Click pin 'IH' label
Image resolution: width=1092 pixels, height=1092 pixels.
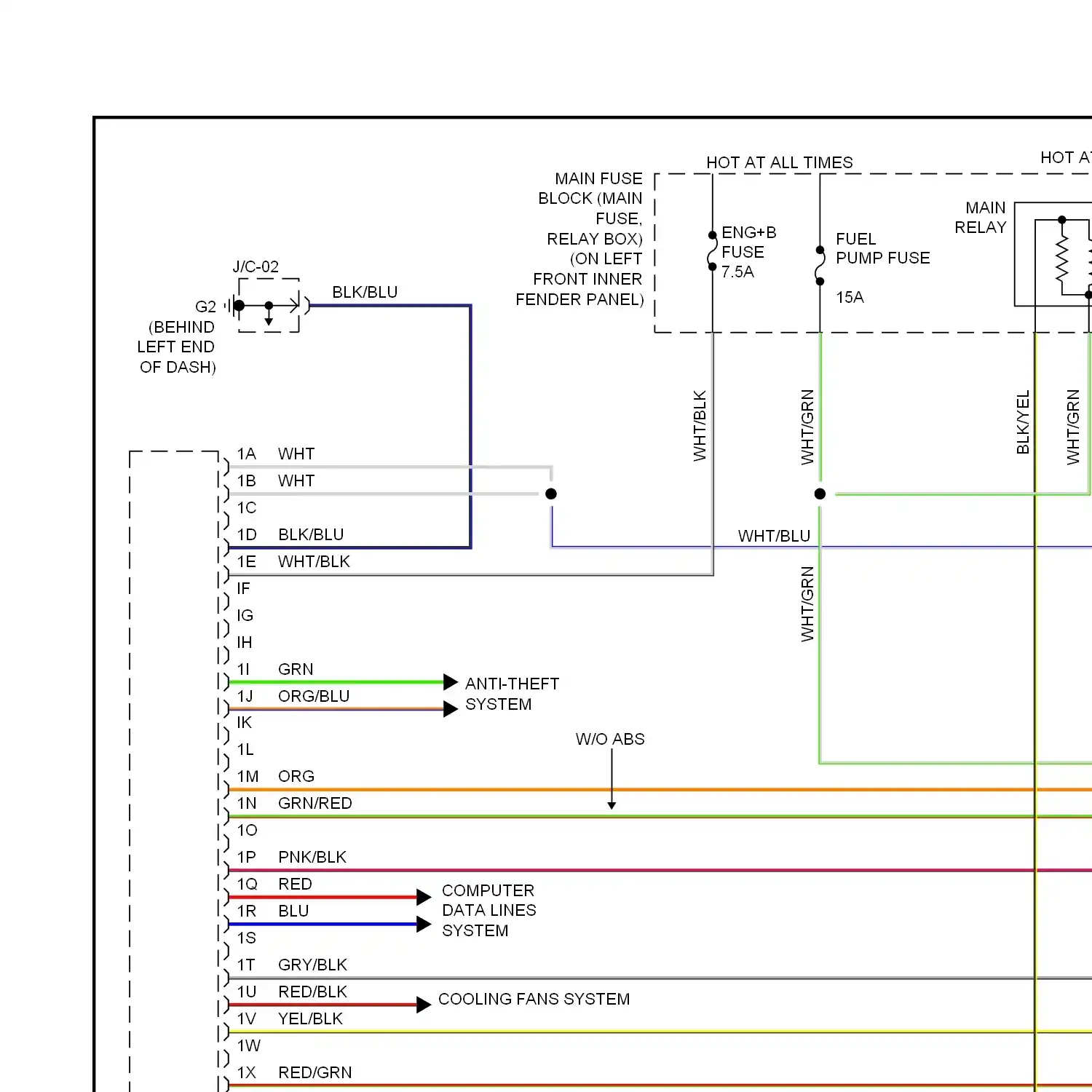[245, 643]
